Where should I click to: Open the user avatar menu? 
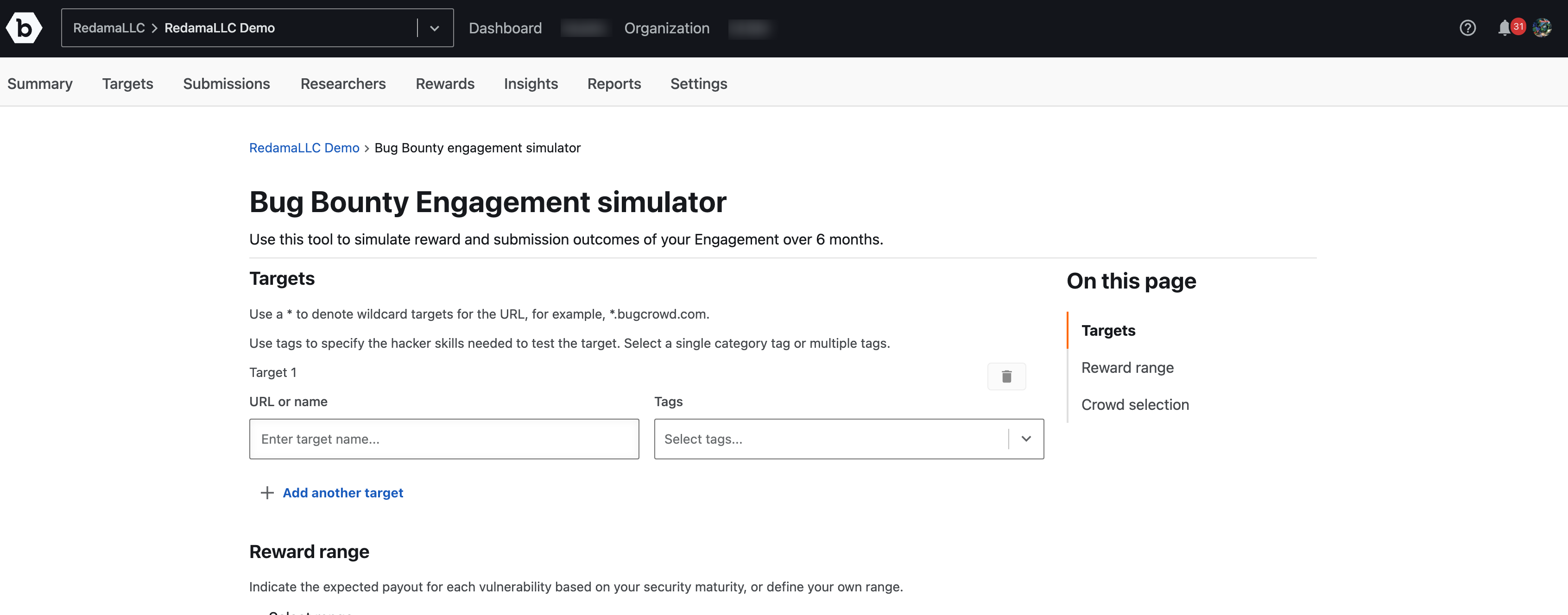[1542, 28]
